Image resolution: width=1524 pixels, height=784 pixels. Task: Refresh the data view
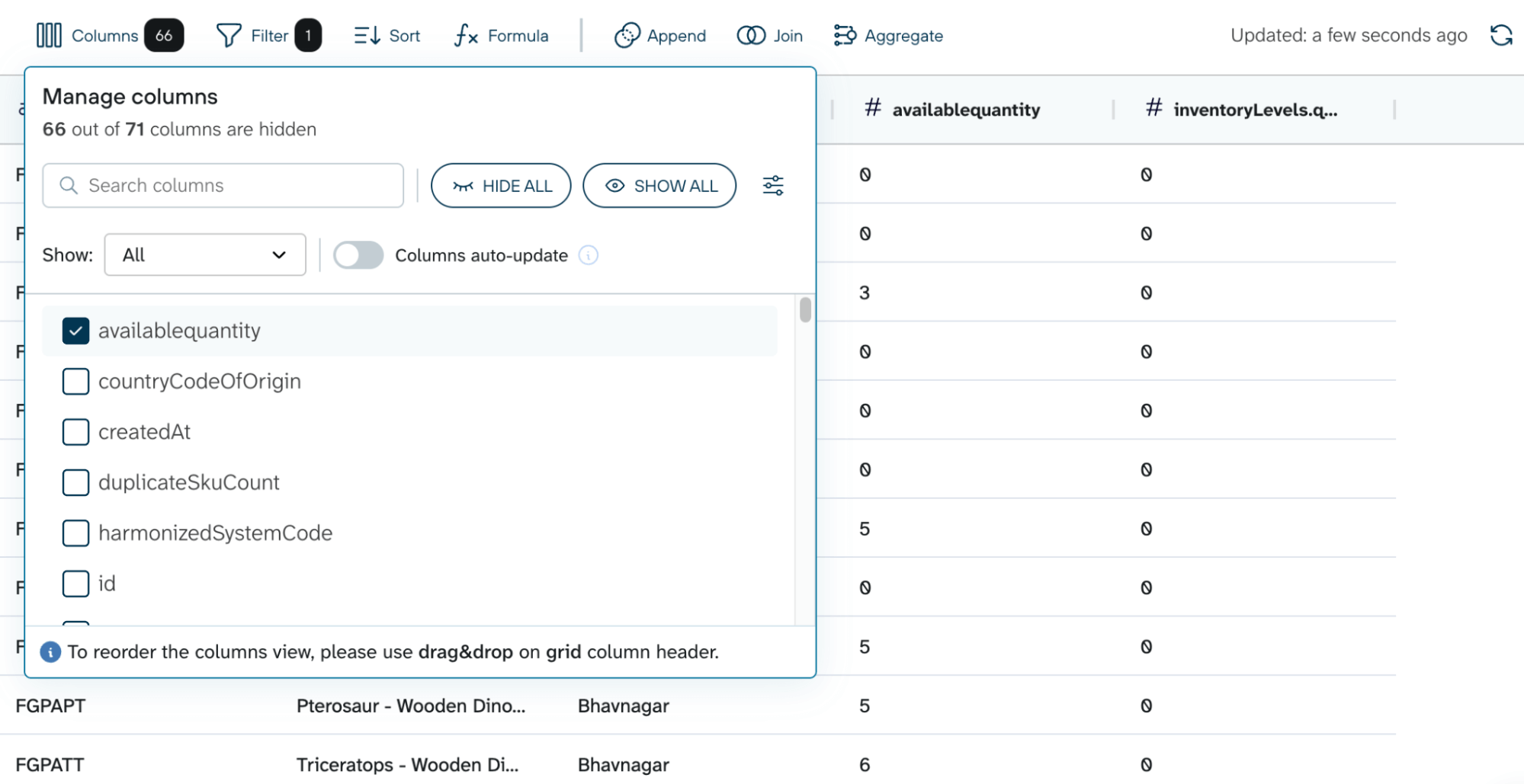tap(1501, 35)
